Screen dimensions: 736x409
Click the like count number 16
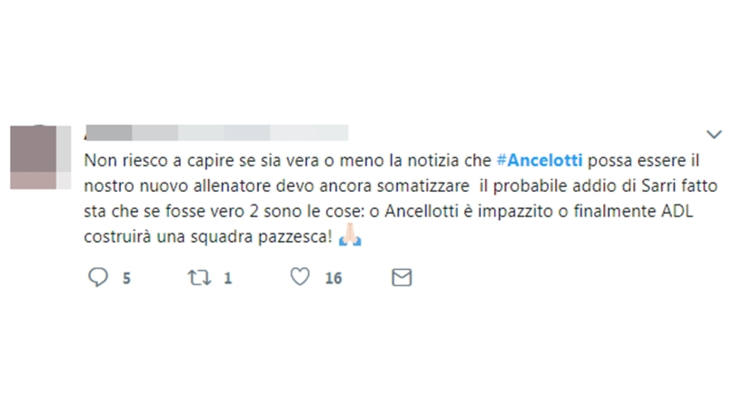(333, 278)
